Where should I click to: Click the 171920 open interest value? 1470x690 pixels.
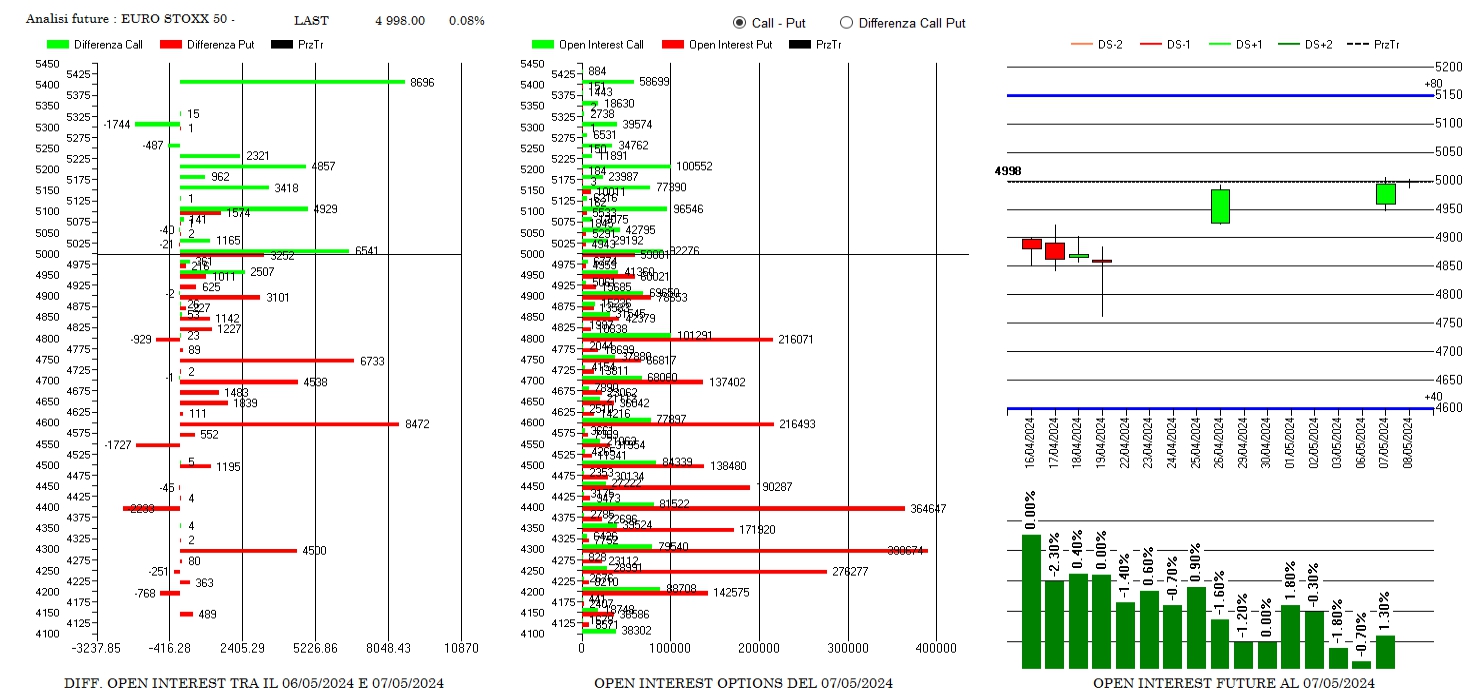click(x=757, y=529)
